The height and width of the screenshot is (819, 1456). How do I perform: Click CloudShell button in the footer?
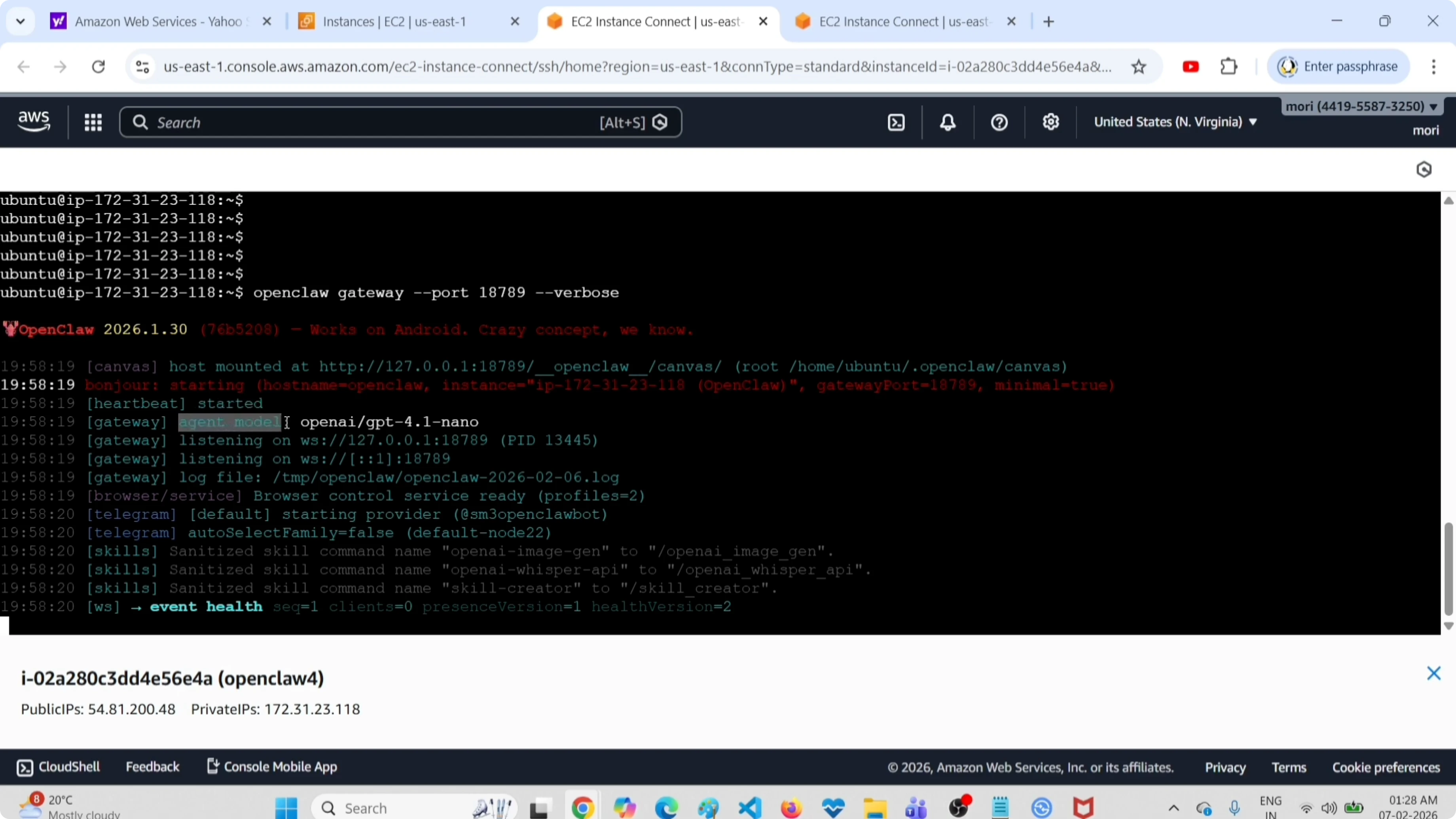pyautogui.click(x=58, y=767)
